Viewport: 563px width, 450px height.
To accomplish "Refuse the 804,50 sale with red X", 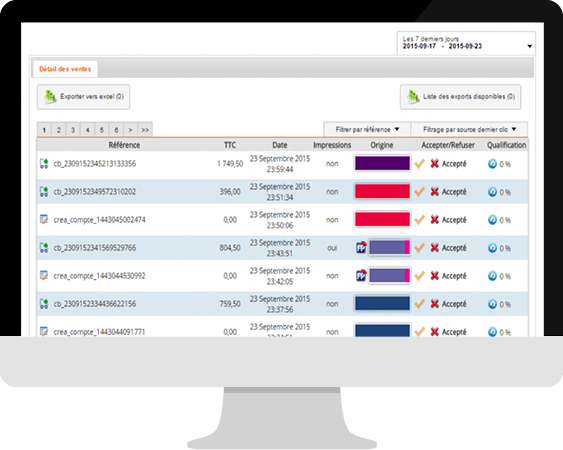I will pyautogui.click(x=434, y=247).
